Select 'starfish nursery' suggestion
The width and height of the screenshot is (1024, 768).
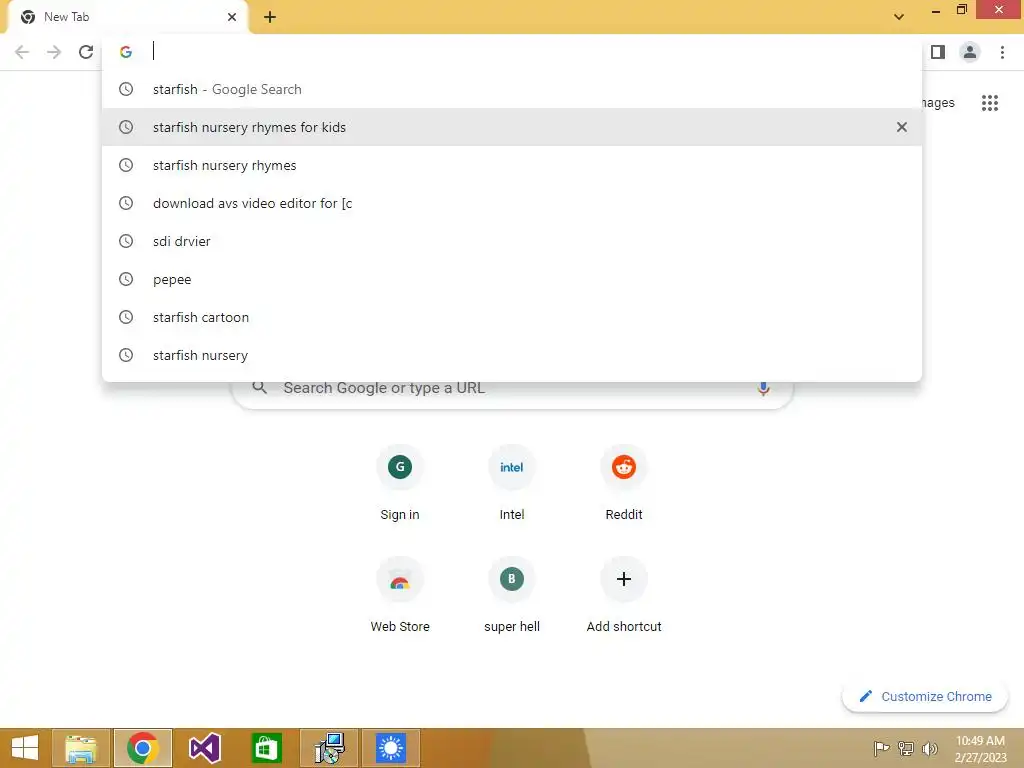512,355
